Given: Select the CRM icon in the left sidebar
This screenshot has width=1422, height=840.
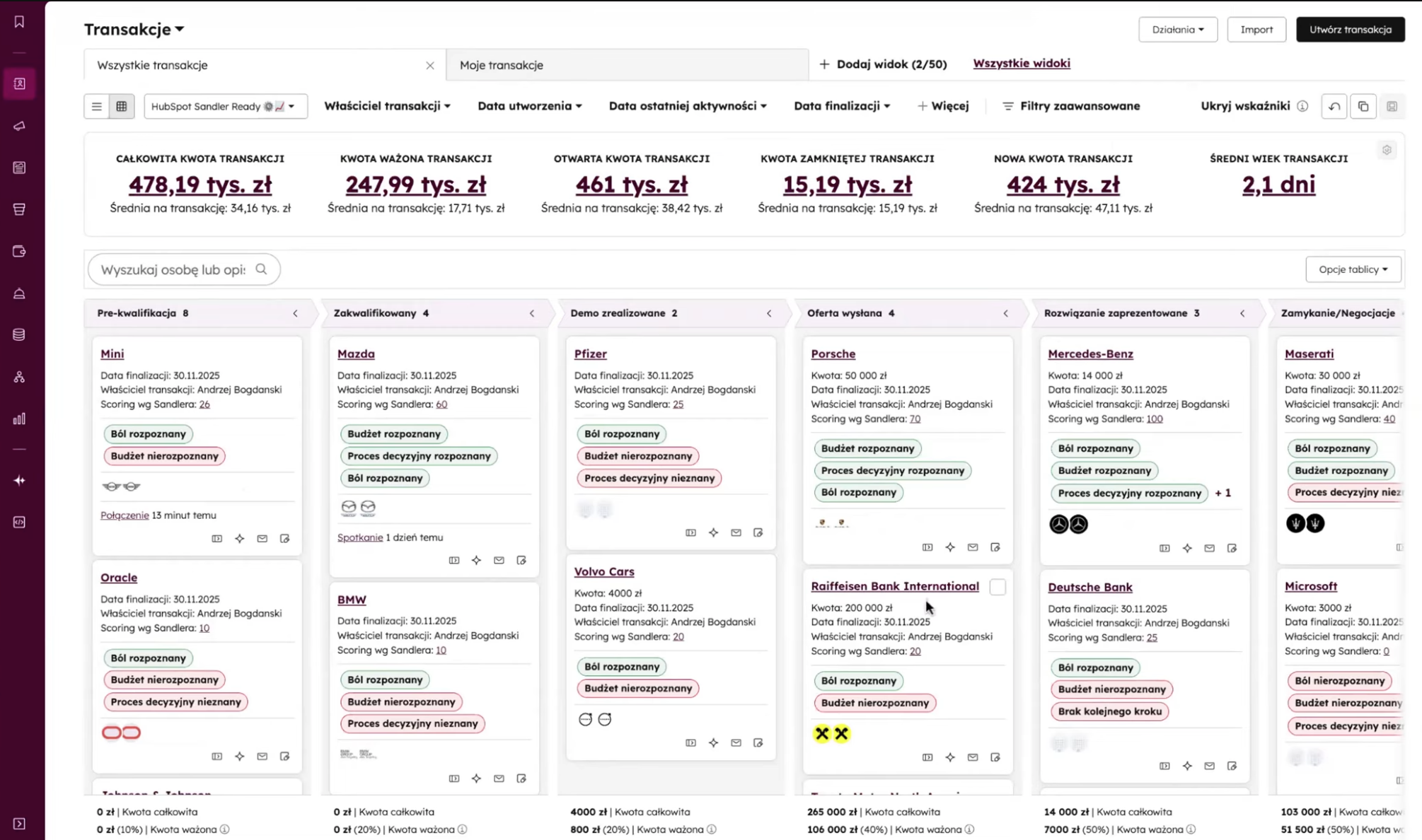Looking at the screenshot, I should (19, 83).
